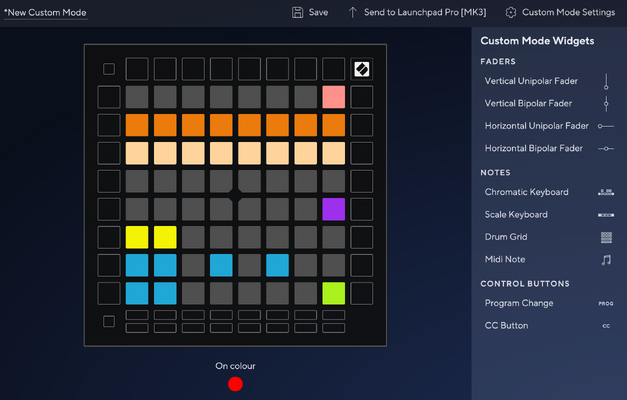Select the pink pad in the top grid row
The height and width of the screenshot is (400, 627).
tap(333, 97)
